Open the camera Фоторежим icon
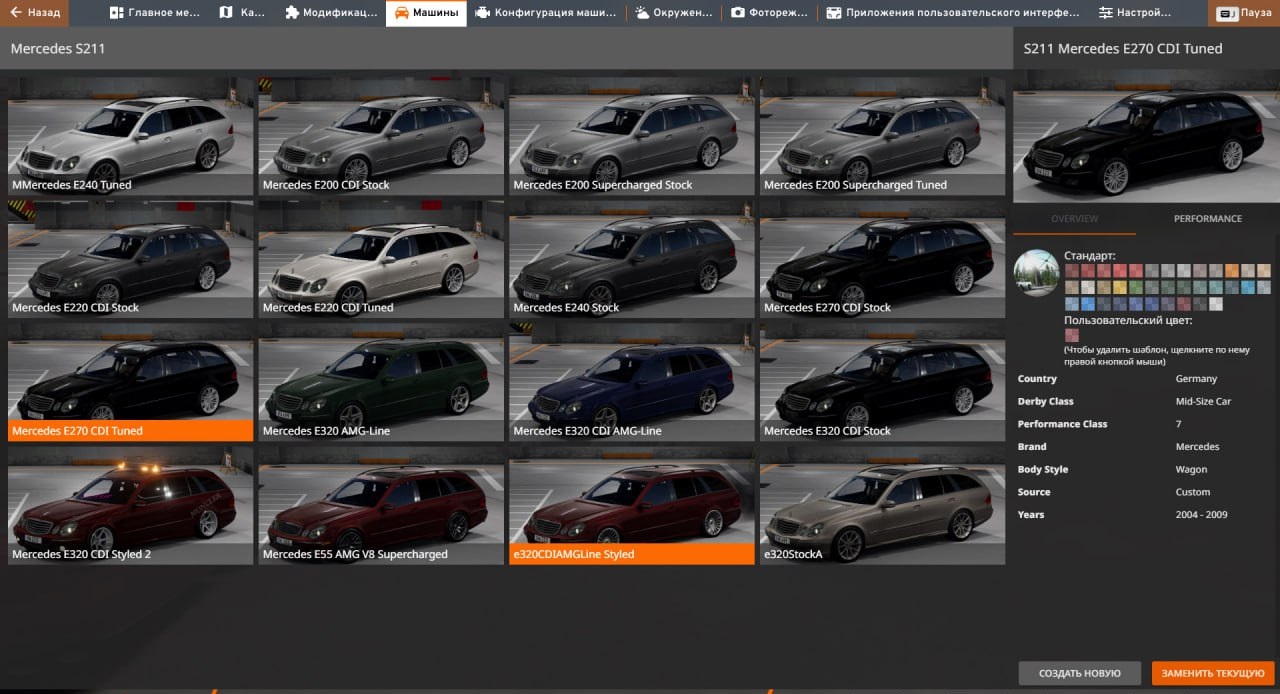This screenshot has width=1280, height=694. tap(738, 13)
